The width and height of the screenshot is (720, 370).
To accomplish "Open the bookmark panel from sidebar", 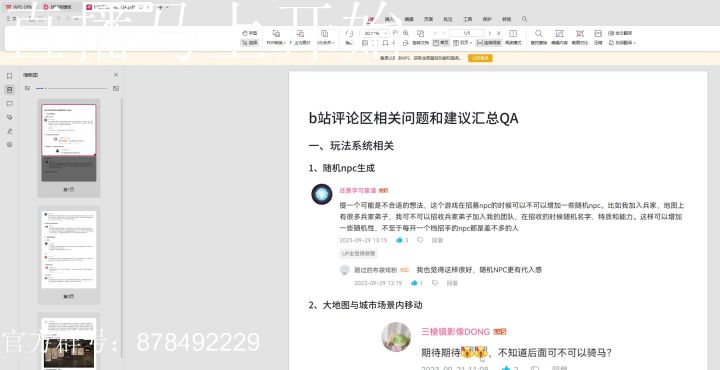I will [x=9, y=76].
